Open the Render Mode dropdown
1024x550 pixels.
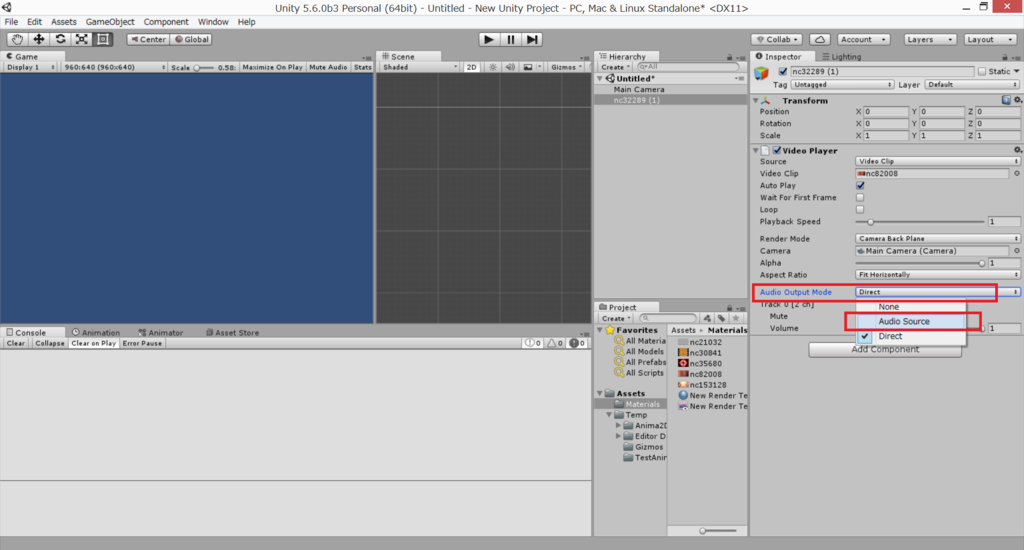coord(938,238)
